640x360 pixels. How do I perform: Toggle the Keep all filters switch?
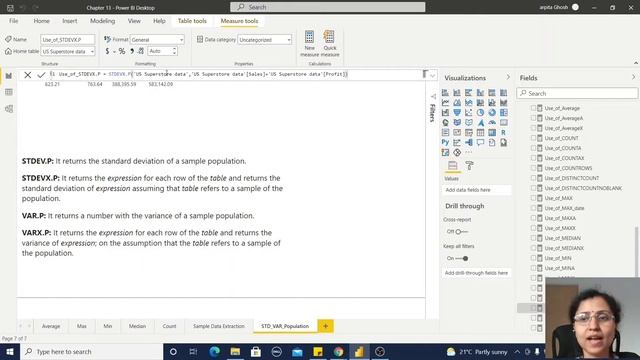(461, 258)
